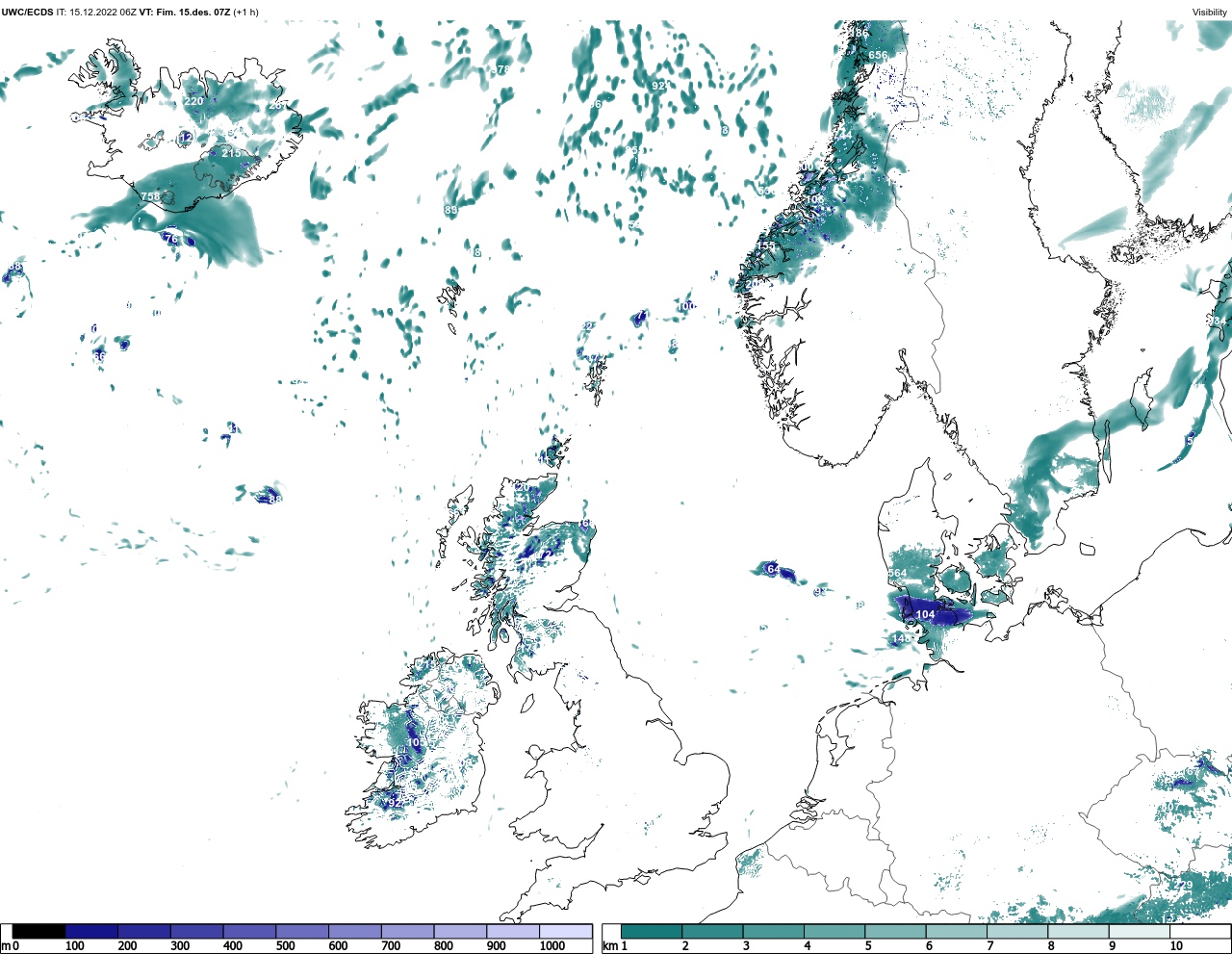Click the "5" tick on the km legend
Screen dimensions: 1232x954
(x=867, y=946)
